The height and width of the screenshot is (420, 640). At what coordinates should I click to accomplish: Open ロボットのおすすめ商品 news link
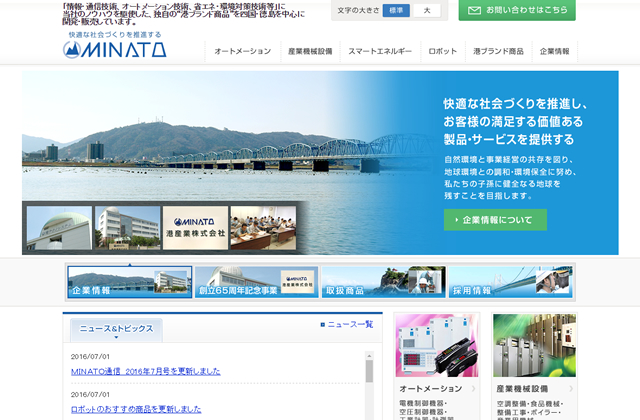point(136,409)
